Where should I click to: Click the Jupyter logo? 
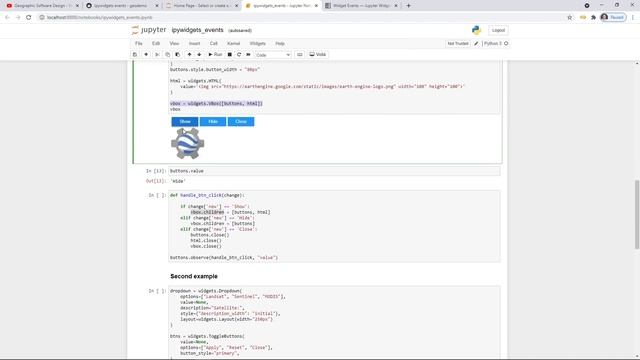(x=149, y=30)
